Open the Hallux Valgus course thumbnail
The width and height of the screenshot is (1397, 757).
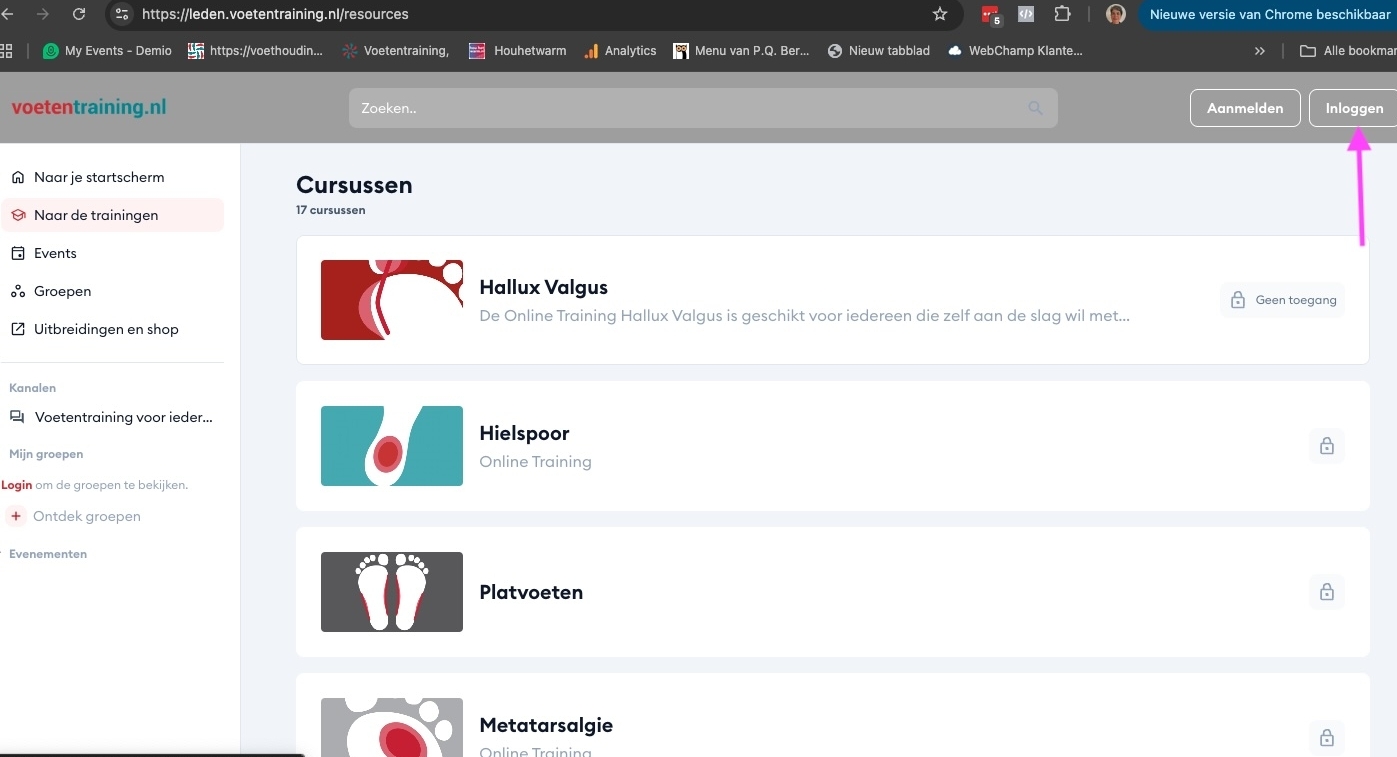(x=391, y=300)
